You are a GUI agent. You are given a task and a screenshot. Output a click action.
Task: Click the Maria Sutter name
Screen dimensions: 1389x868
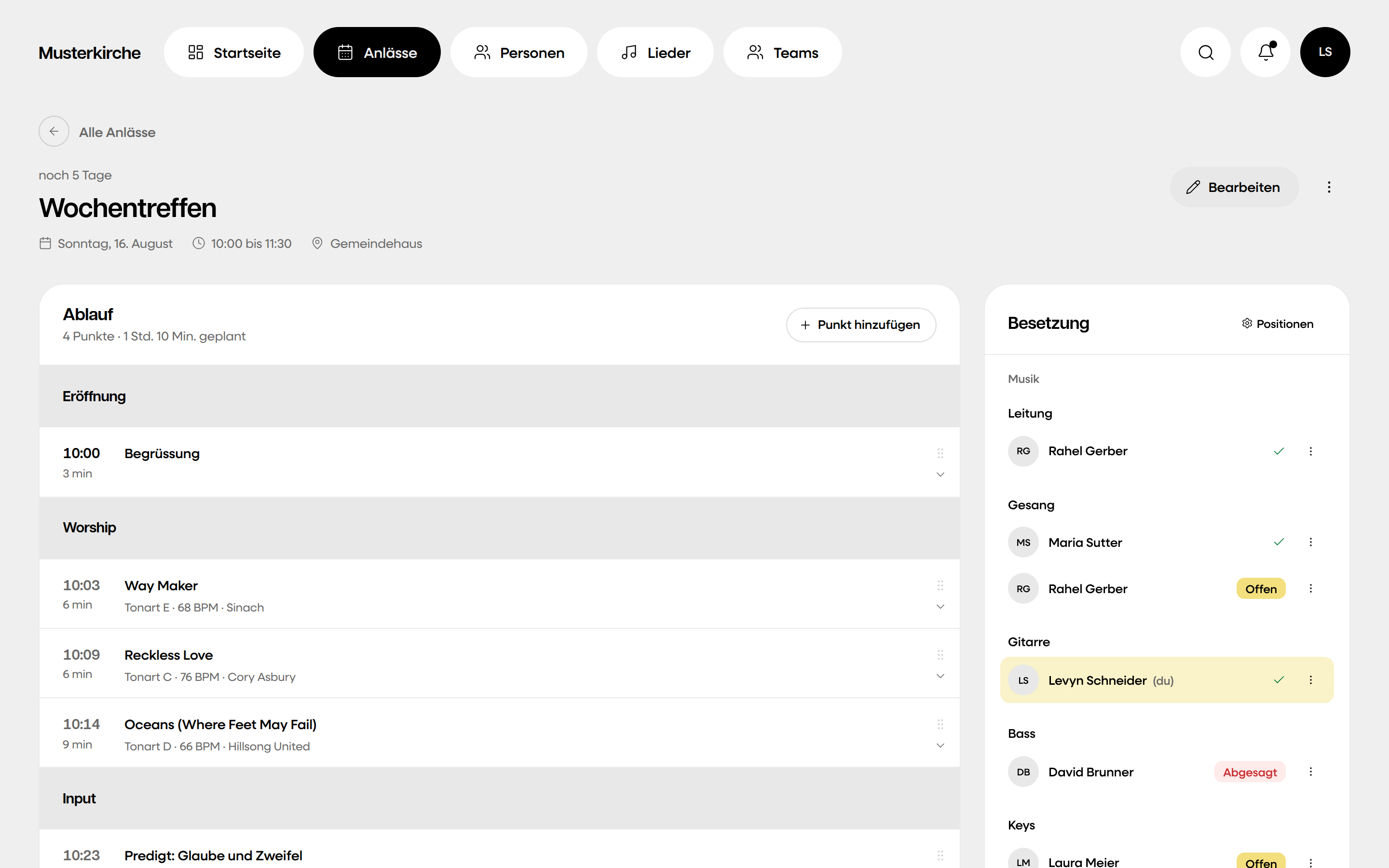(x=1085, y=542)
